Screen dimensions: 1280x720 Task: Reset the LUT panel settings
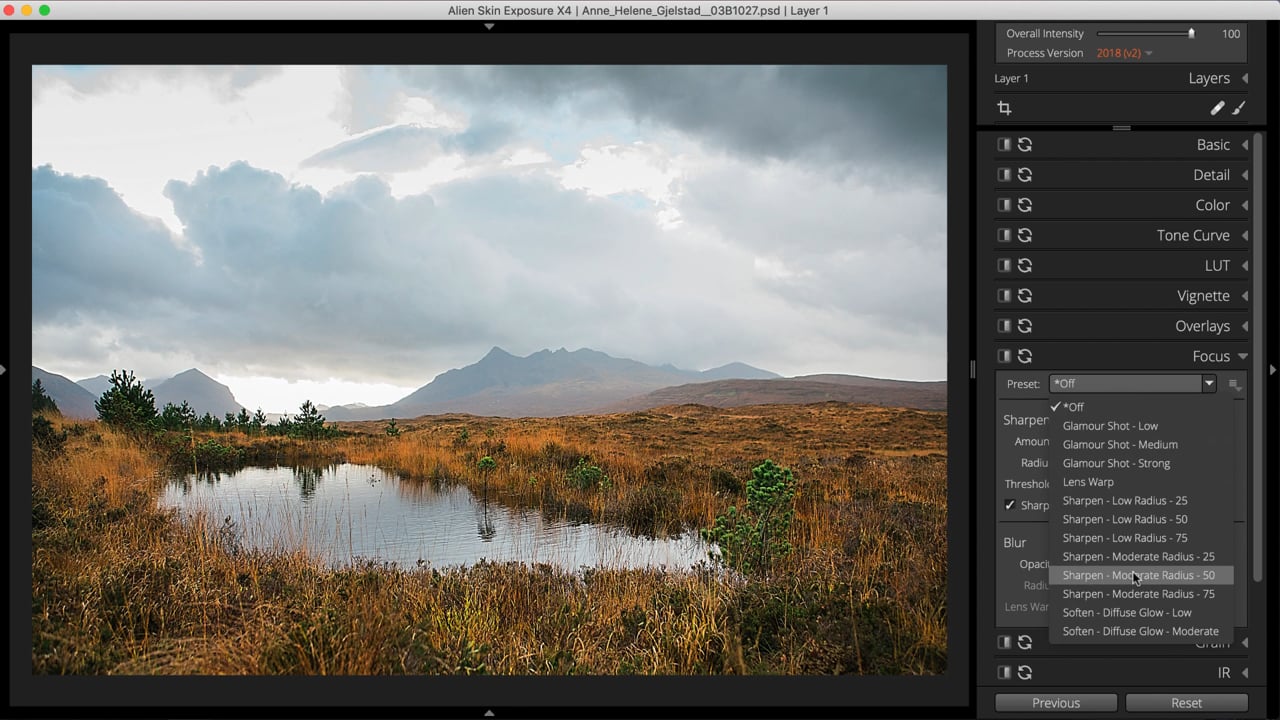(1025, 265)
